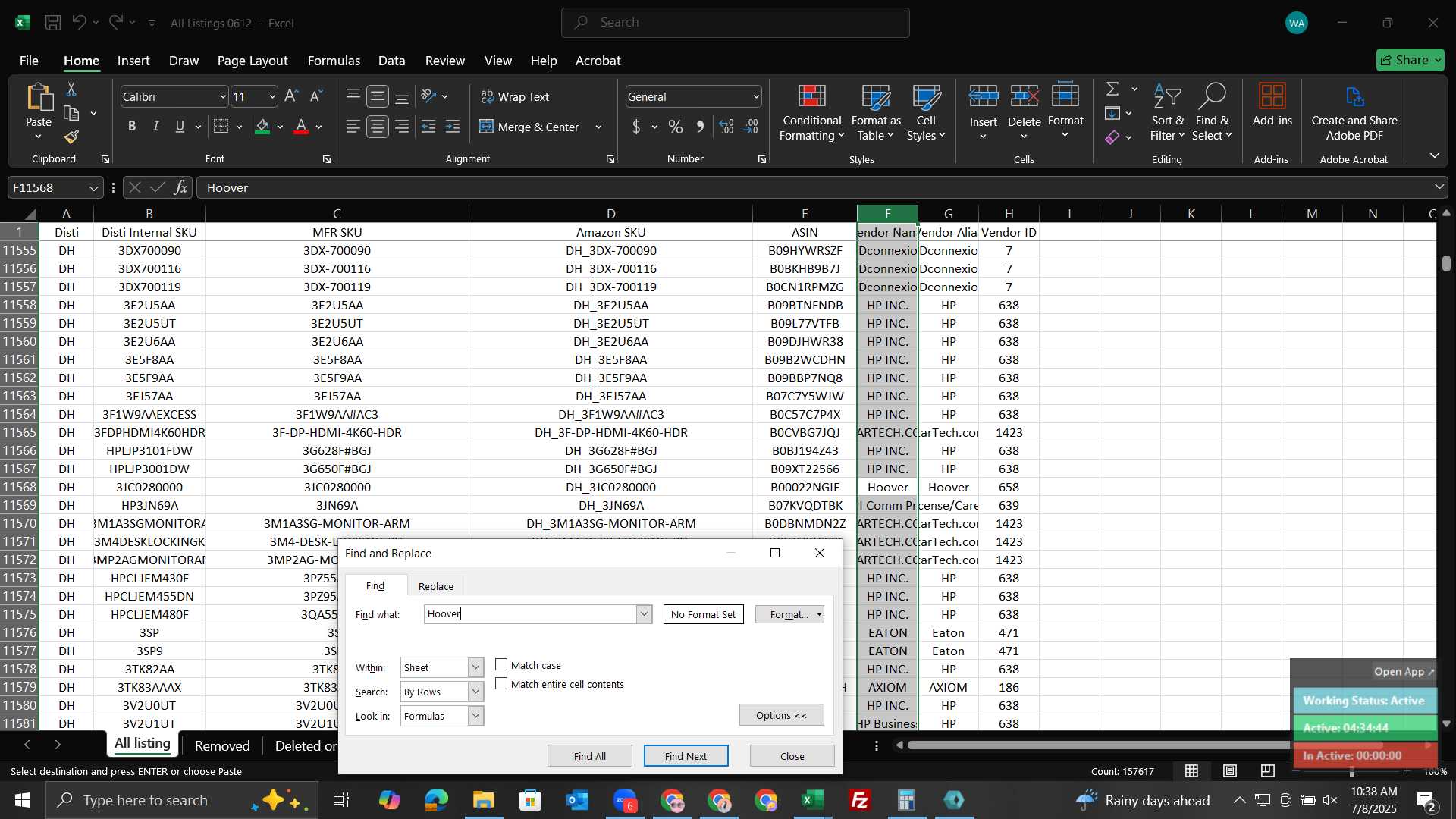1456x819 pixels.
Task: Click the Undo arrow icon
Action: [x=79, y=23]
